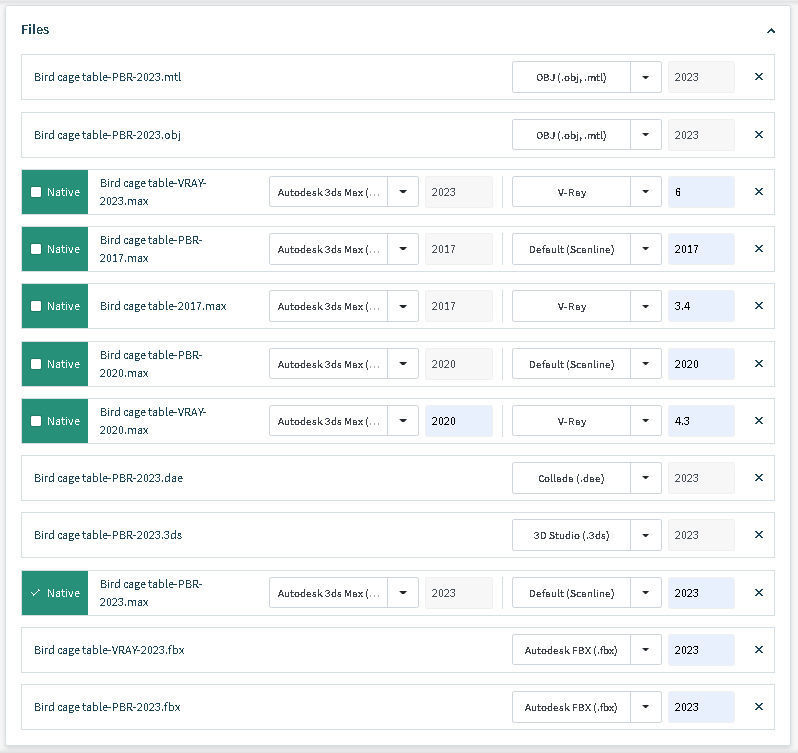Open Autodesk 3ds Max dropdown for PBR-2017.max
This screenshot has width=798, height=753.
click(403, 249)
